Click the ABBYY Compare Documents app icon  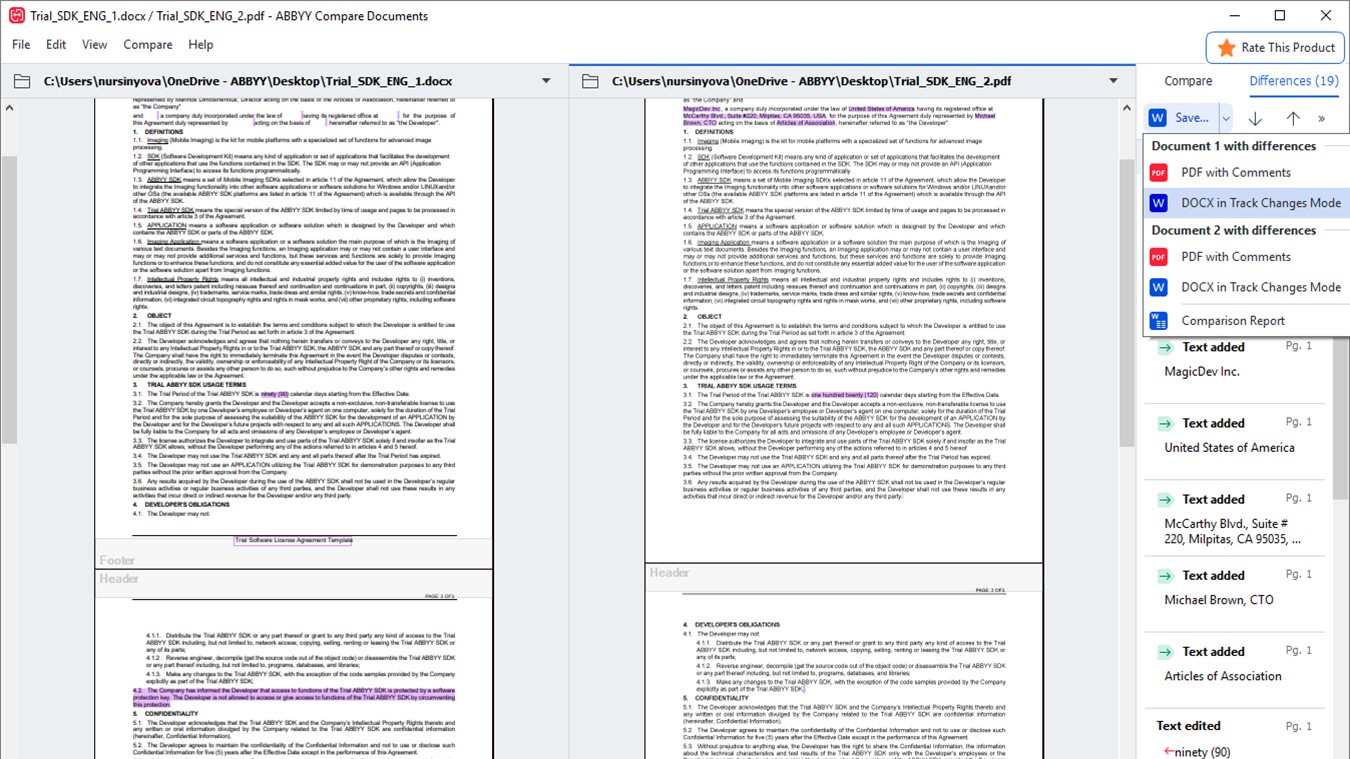tap(16, 15)
